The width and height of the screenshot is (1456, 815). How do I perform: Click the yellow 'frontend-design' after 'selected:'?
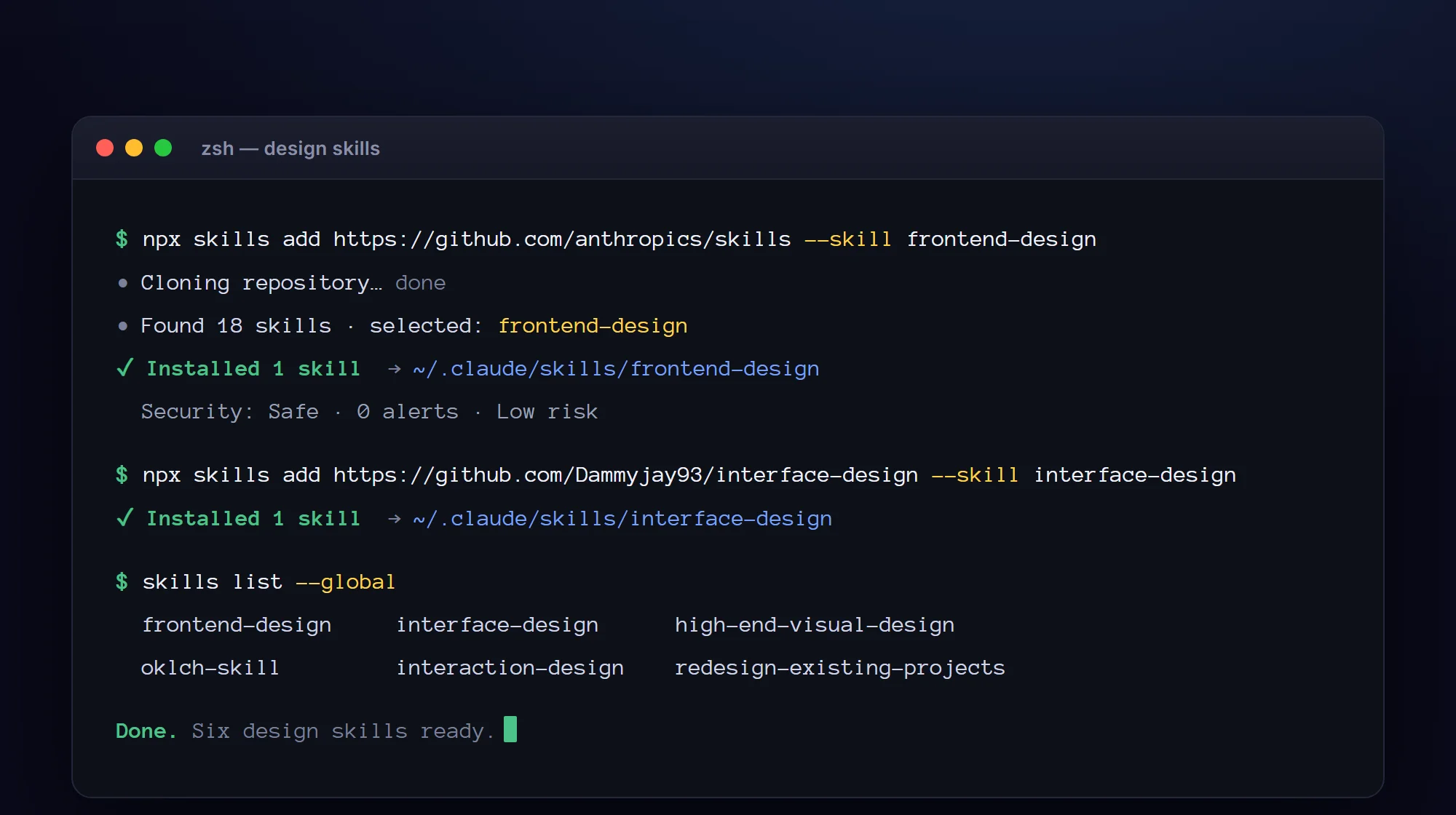593,326
